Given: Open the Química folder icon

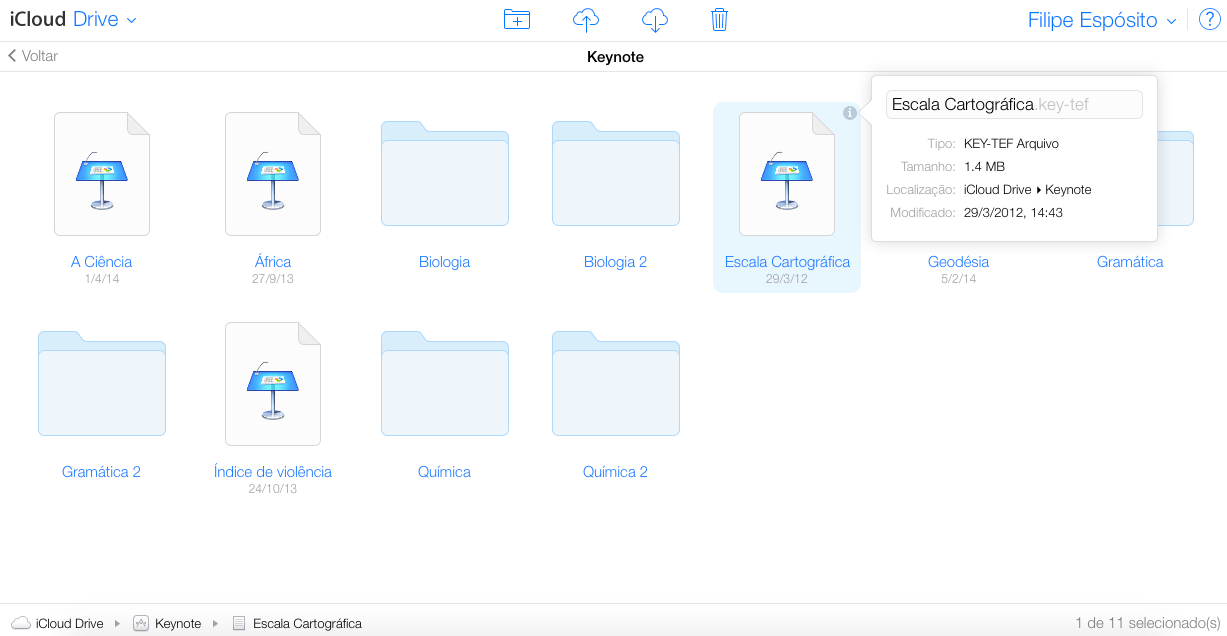Looking at the screenshot, I should coord(445,383).
